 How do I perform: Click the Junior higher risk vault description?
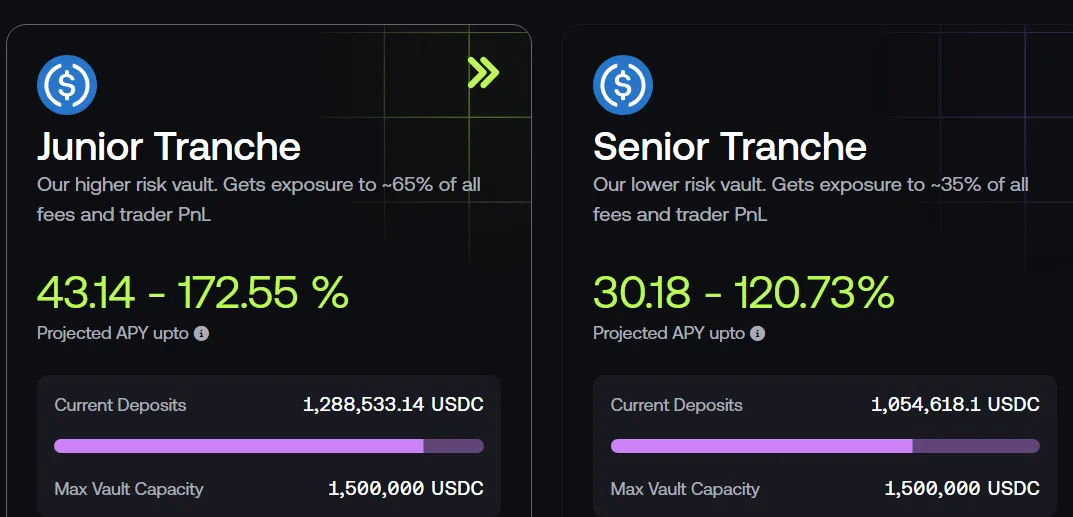pos(259,200)
